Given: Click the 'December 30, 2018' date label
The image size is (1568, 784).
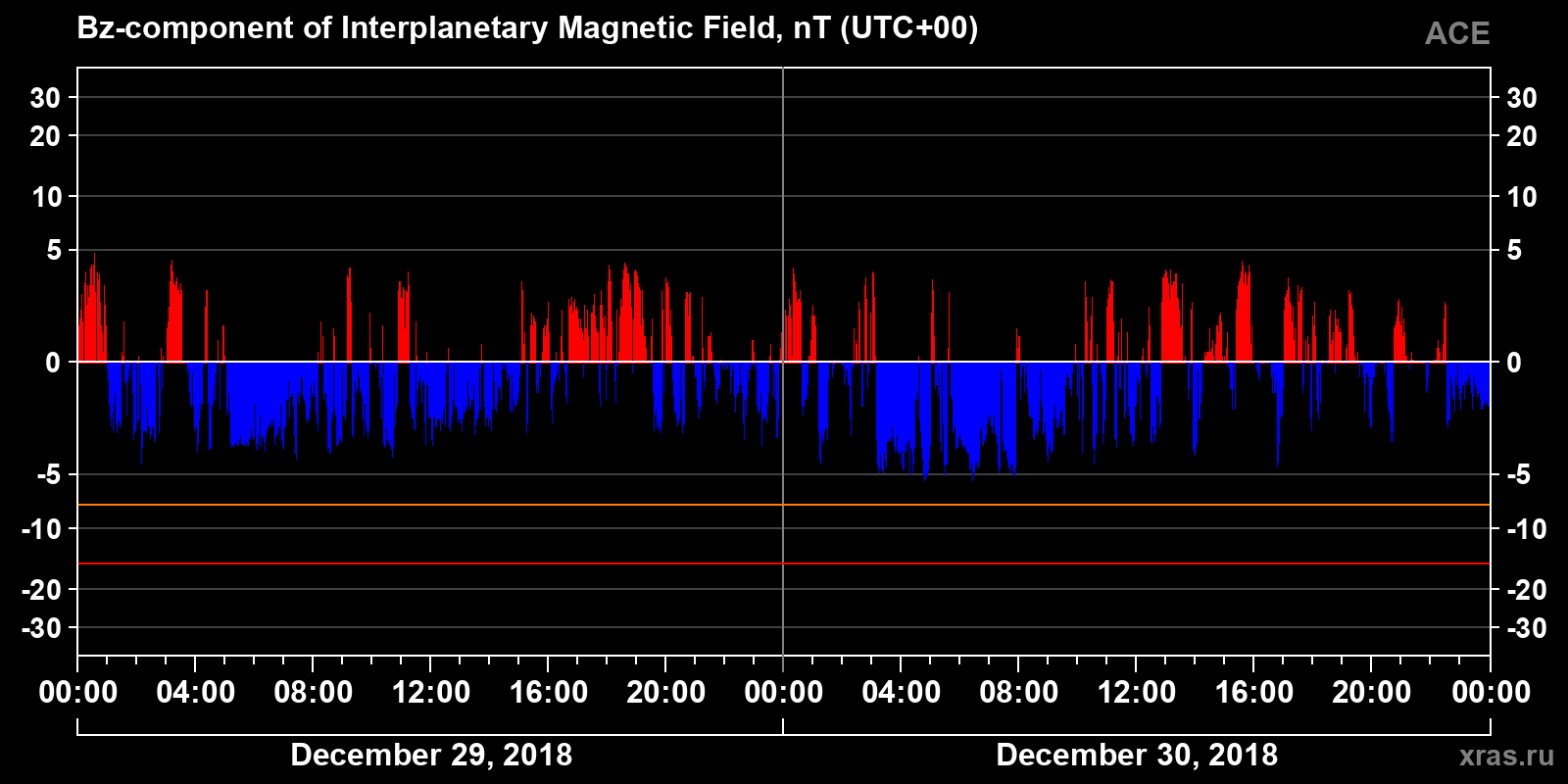Looking at the screenshot, I should click(1137, 755).
